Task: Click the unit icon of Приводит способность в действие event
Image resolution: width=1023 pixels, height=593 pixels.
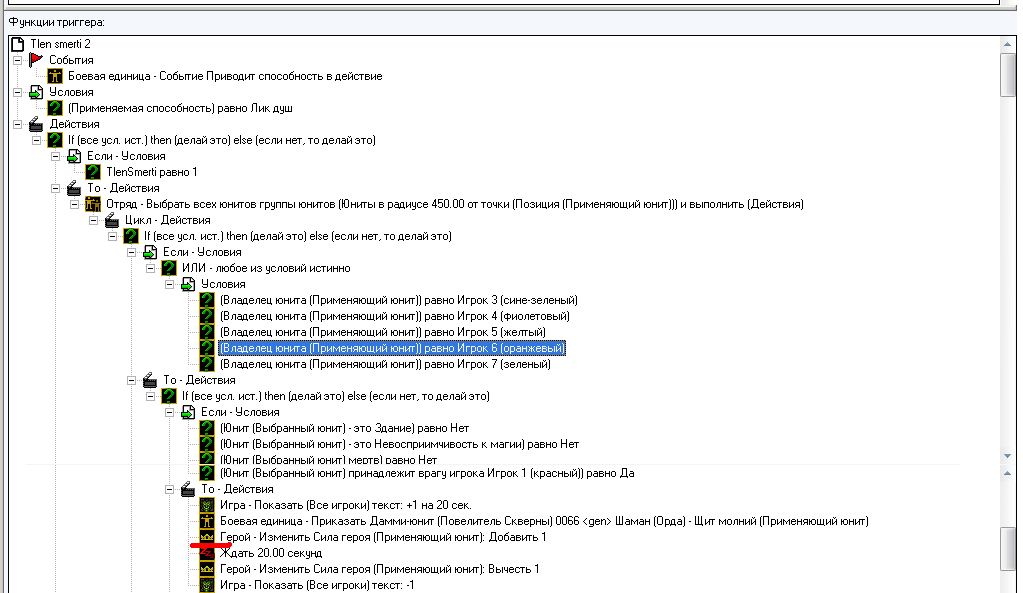Action: coord(55,76)
